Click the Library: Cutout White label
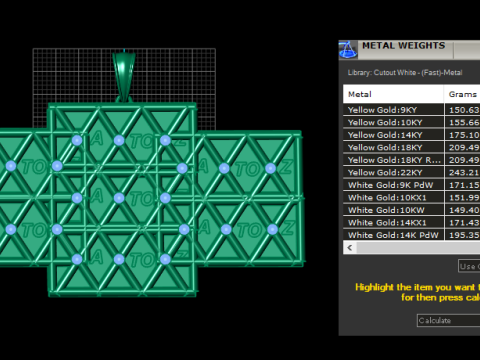The image size is (480, 360). point(405,72)
